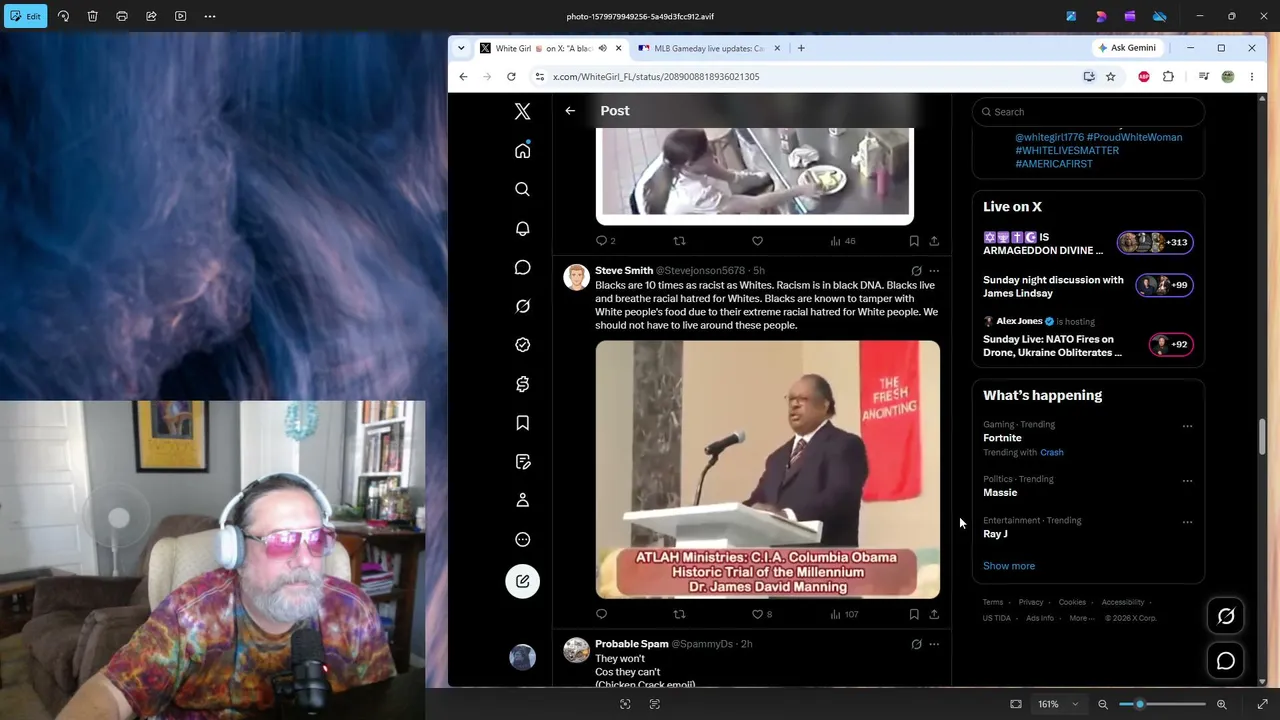
Task: Open X Notifications bell
Action: coord(522,228)
